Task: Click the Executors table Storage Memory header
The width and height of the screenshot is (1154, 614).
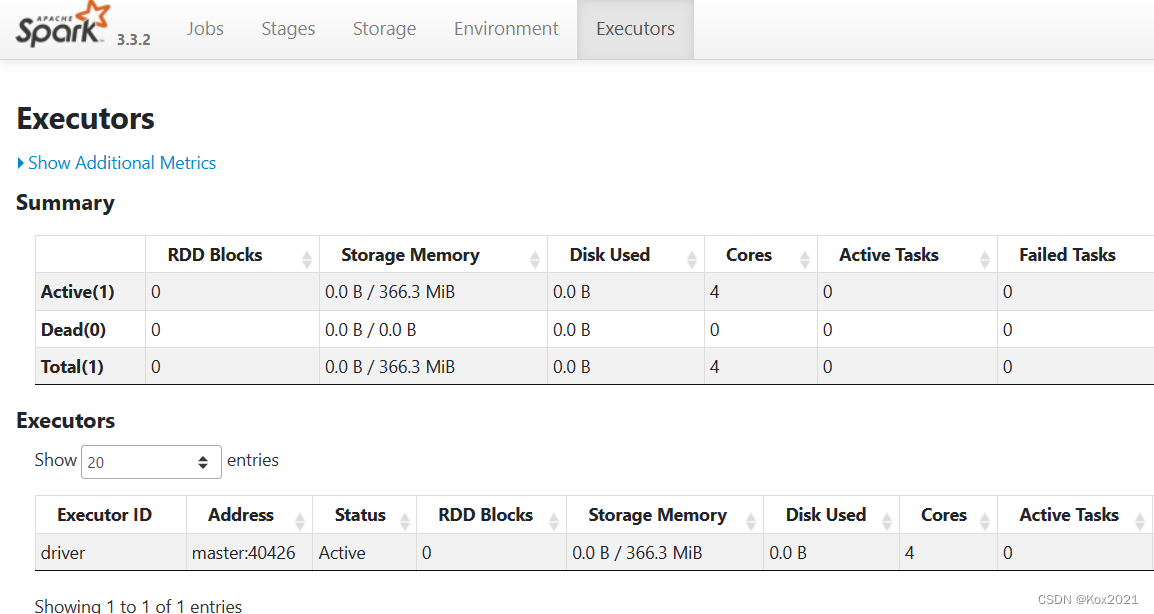Action: point(657,515)
